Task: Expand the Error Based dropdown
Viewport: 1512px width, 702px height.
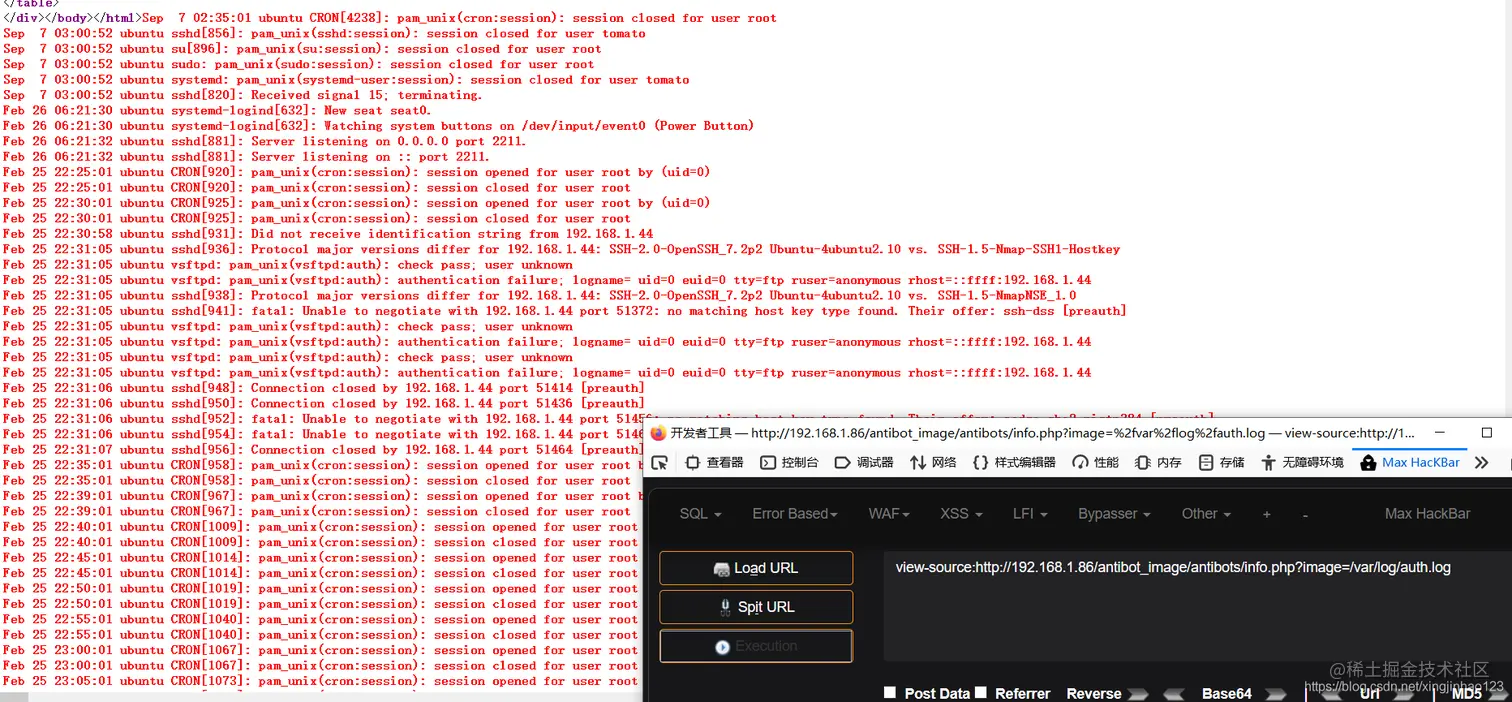Action: 795,513
